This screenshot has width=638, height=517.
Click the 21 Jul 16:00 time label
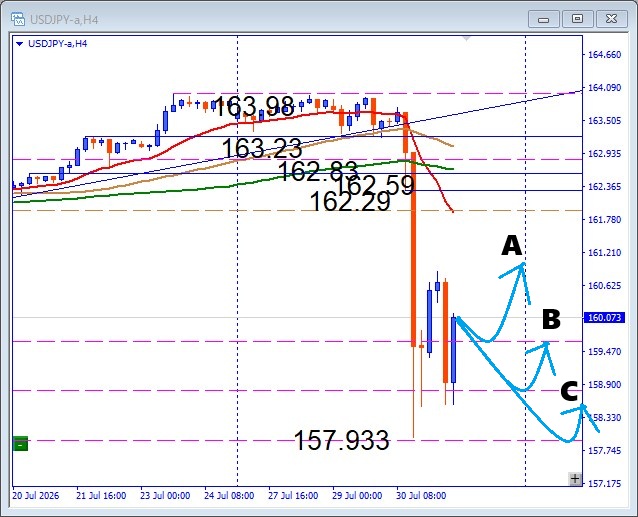[x=101, y=495]
